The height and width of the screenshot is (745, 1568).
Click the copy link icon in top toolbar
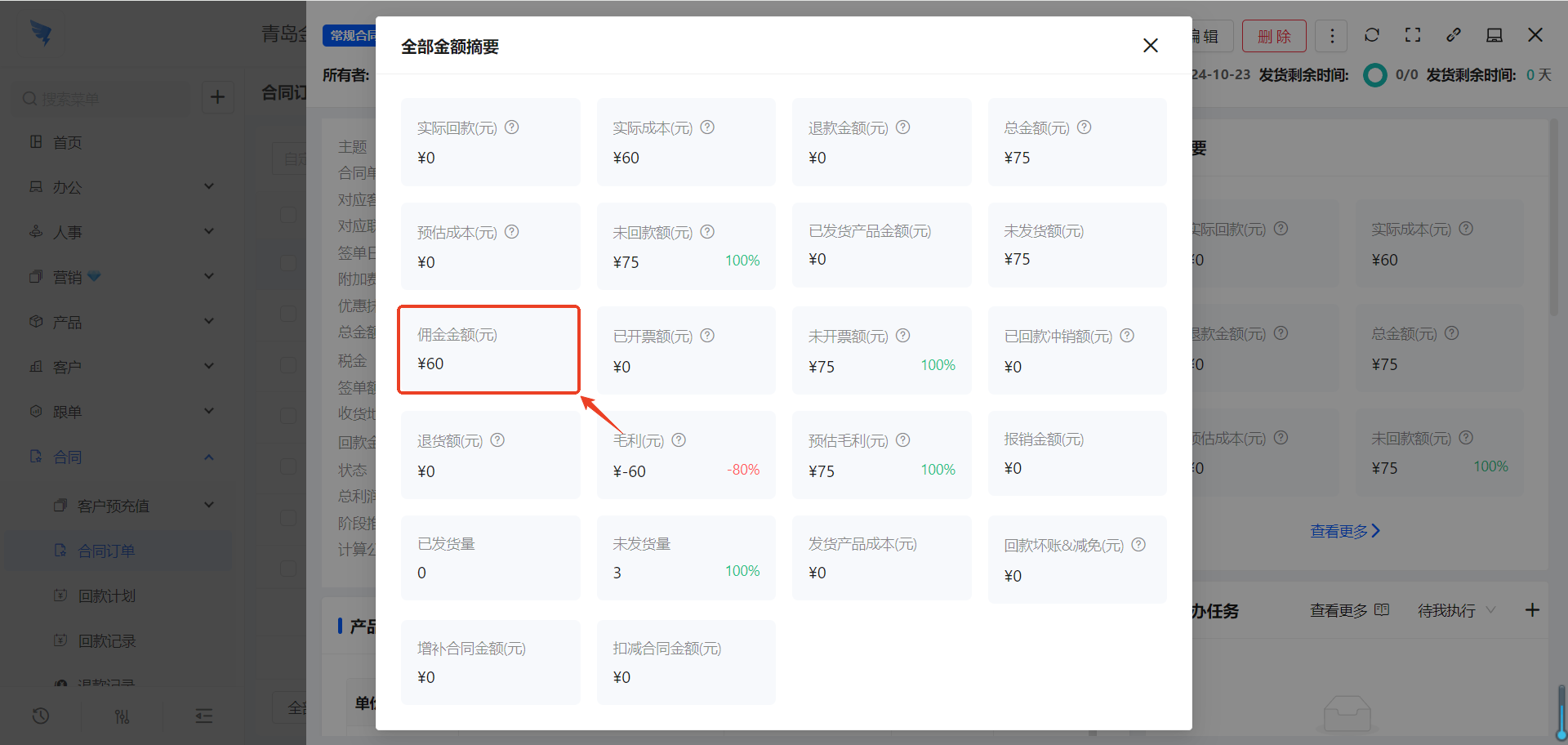pyautogui.click(x=1454, y=35)
